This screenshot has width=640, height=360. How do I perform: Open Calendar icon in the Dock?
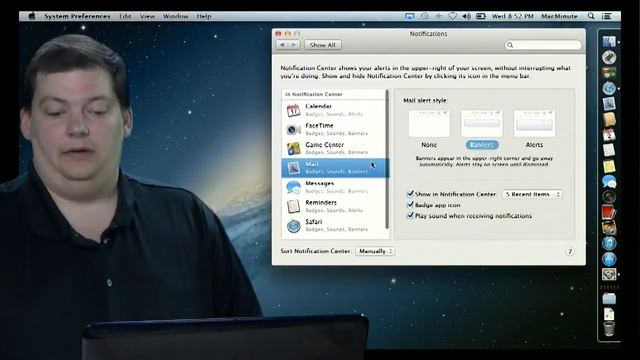click(609, 135)
